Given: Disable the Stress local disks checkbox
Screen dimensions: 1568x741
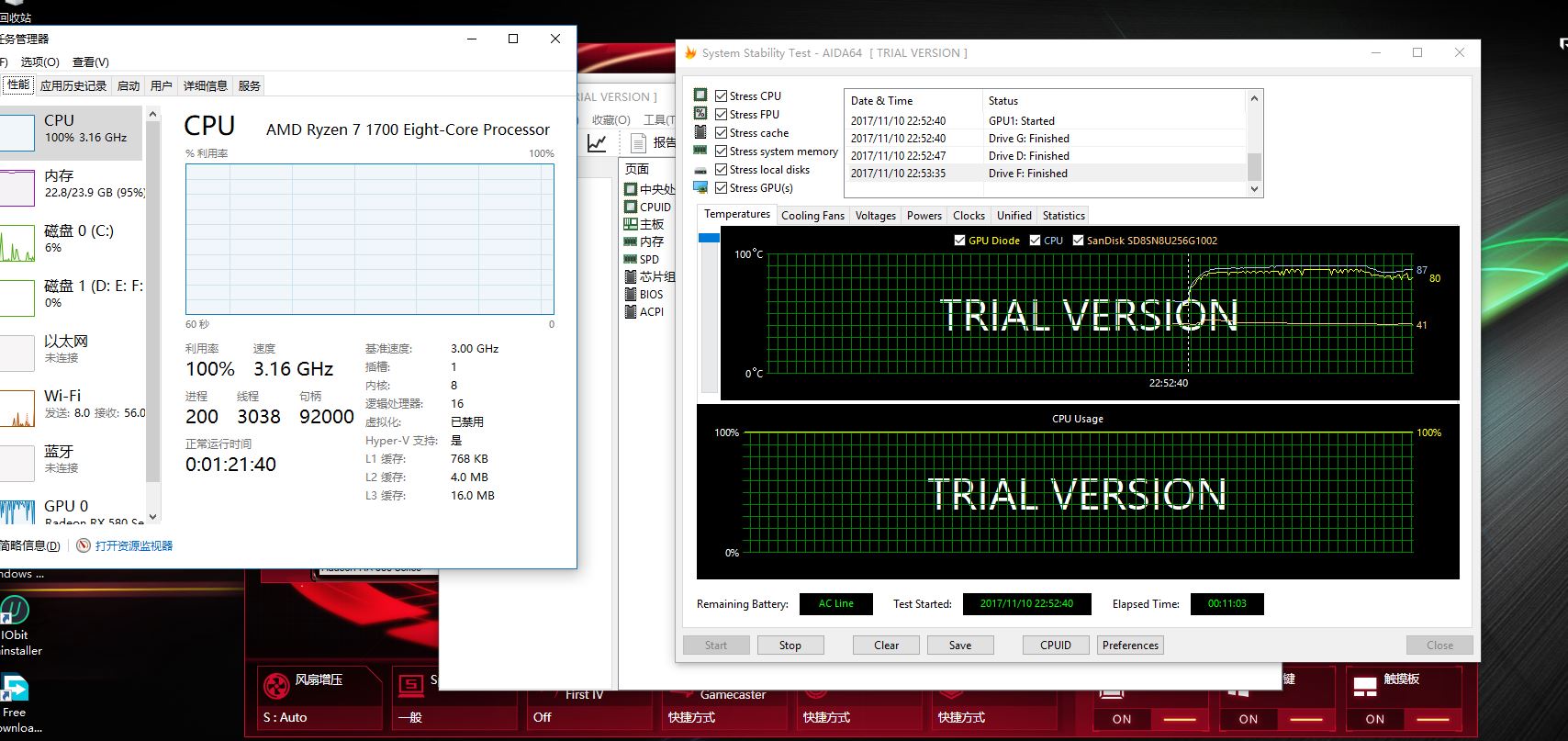Looking at the screenshot, I should click(722, 170).
